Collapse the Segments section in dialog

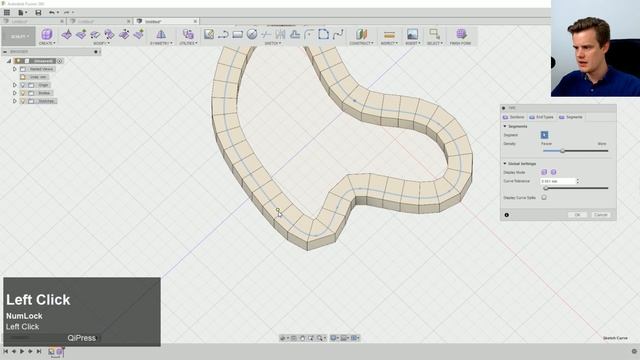[x=505, y=127]
